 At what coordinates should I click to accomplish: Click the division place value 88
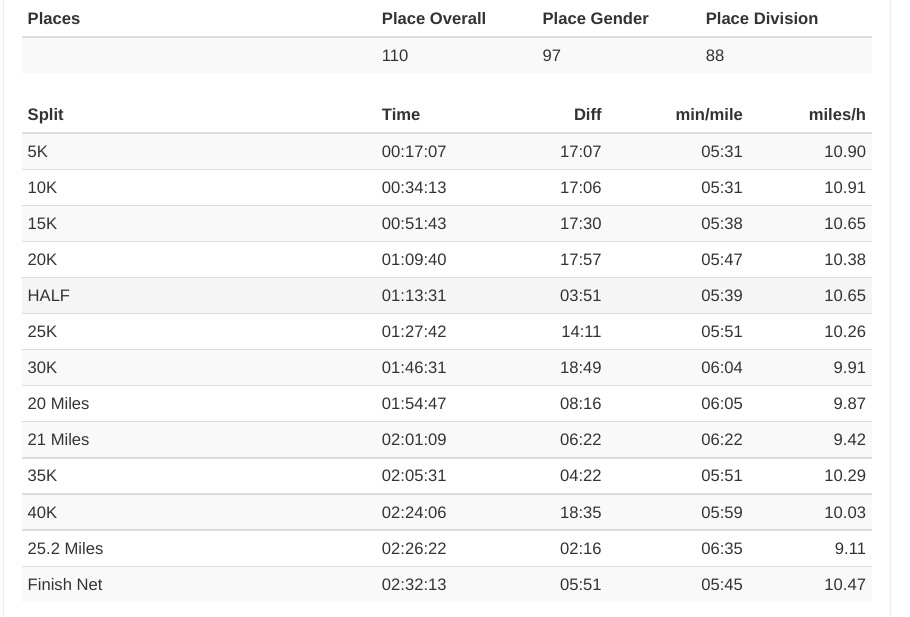point(715,55)
